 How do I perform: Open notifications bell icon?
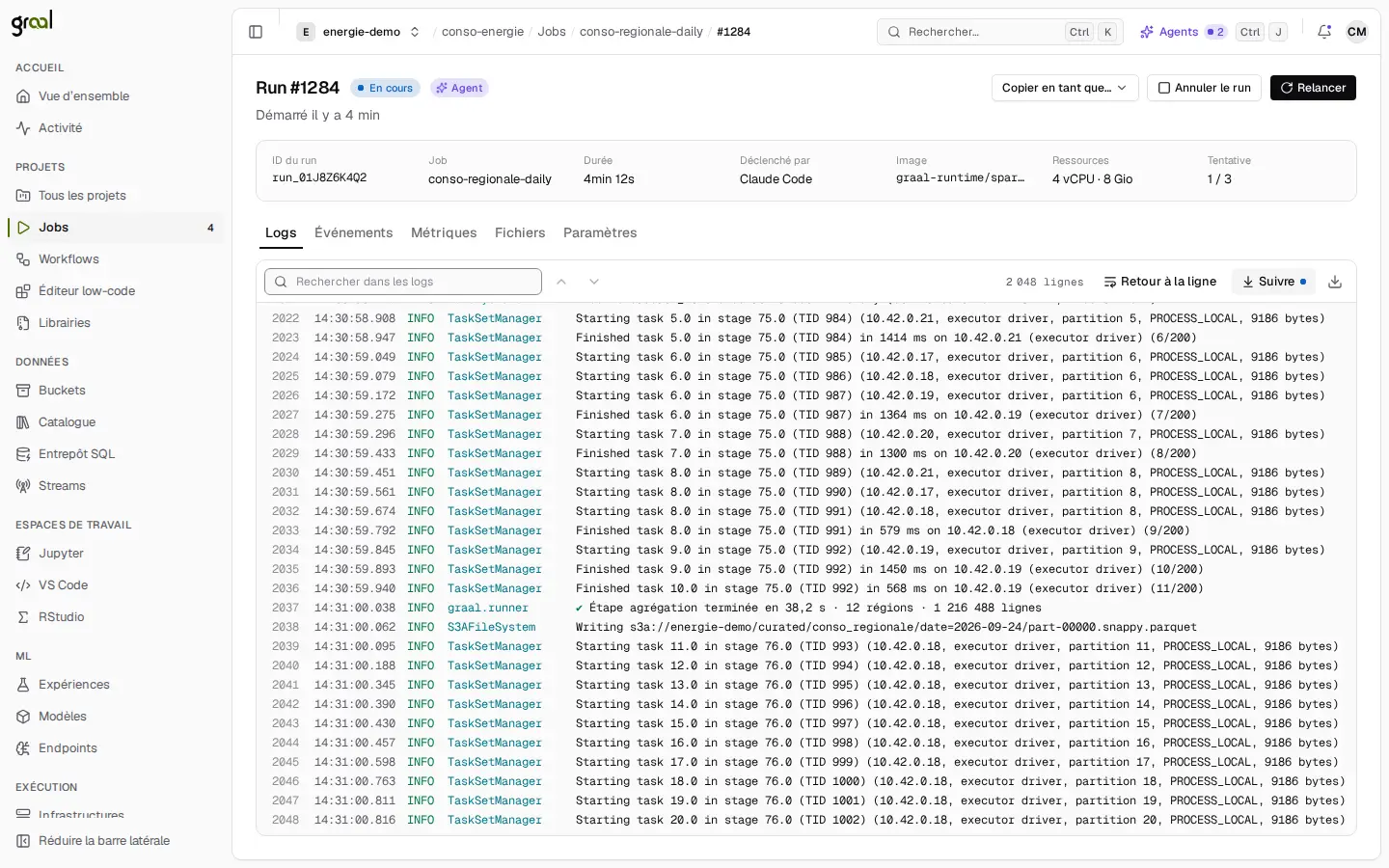click(x=1324, y=32)
